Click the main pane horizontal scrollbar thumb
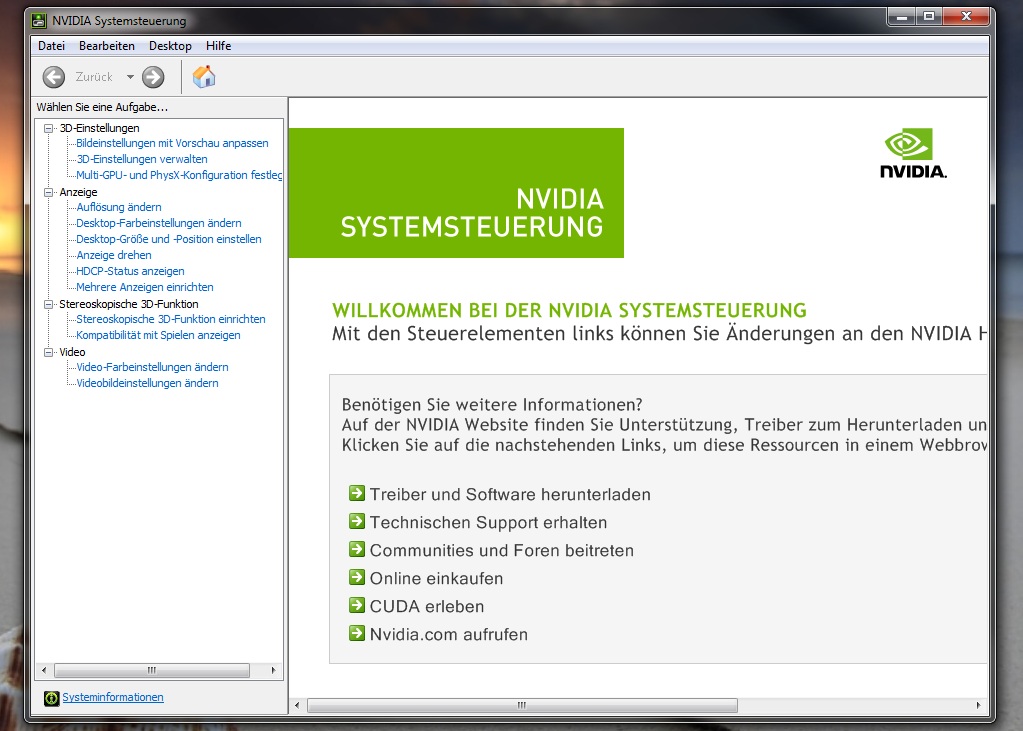This screenshot has width=1023, height=731. click(522, 705)
